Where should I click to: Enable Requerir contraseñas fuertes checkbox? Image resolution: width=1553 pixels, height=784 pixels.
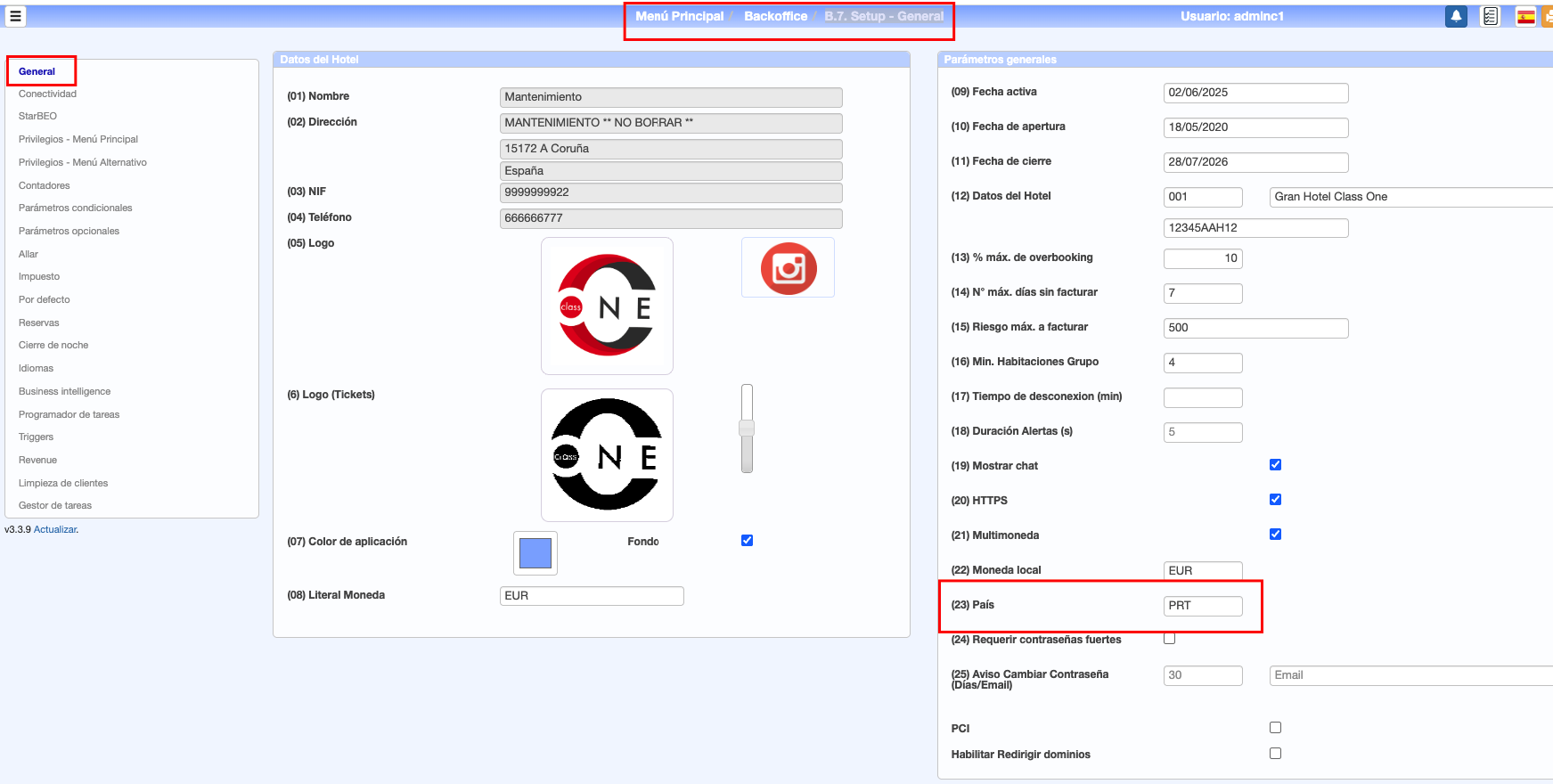tap(1169, 639)
